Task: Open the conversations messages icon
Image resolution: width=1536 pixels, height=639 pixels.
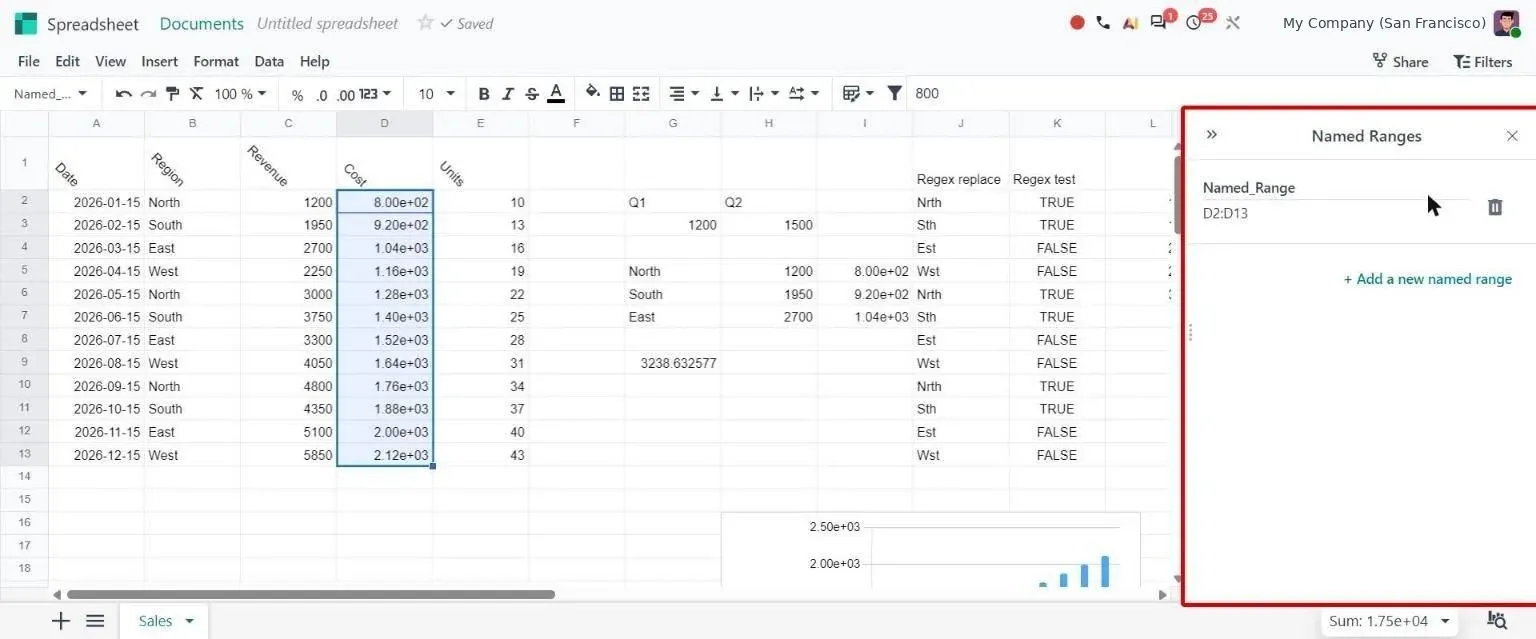Action: pos(1160,22)
